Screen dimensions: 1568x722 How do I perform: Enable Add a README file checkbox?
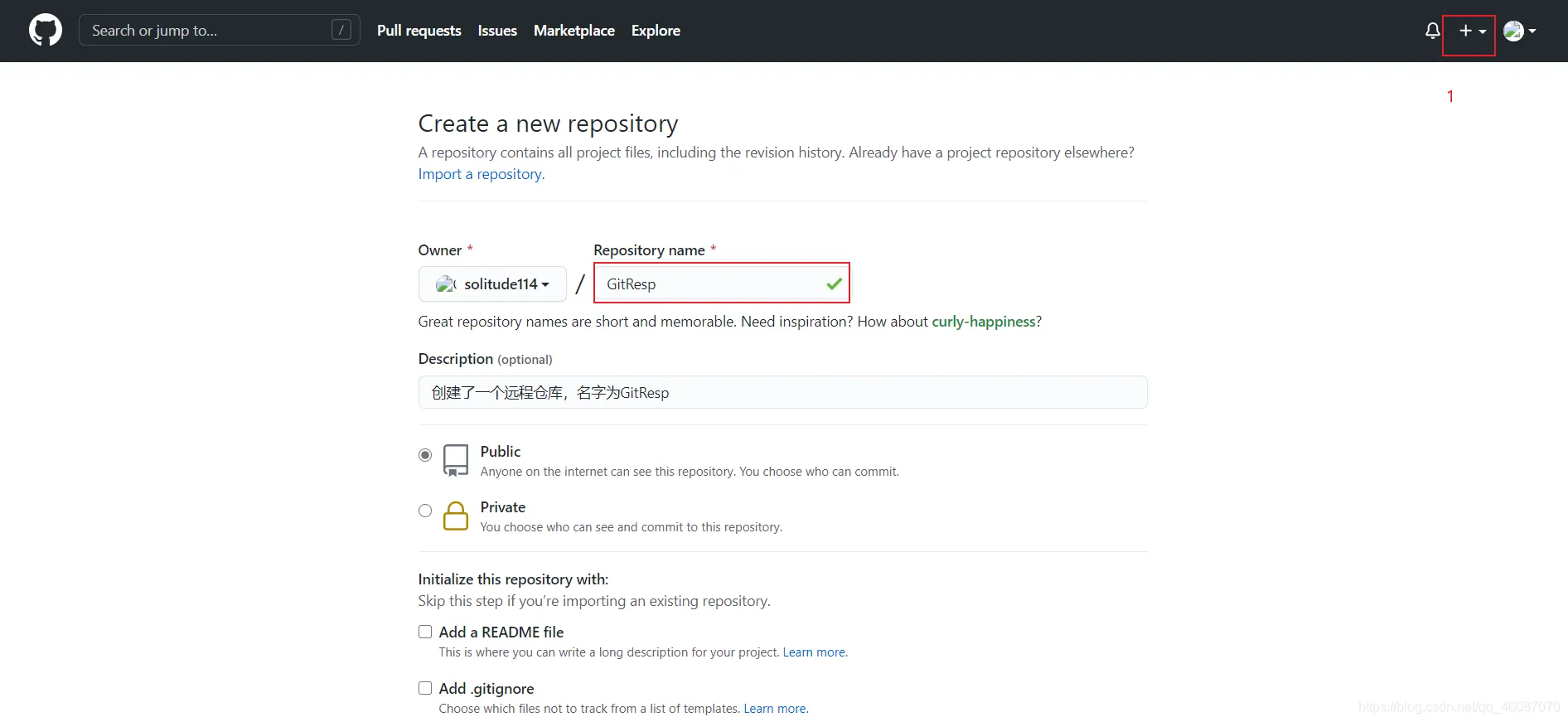click(x=425, y=632)
